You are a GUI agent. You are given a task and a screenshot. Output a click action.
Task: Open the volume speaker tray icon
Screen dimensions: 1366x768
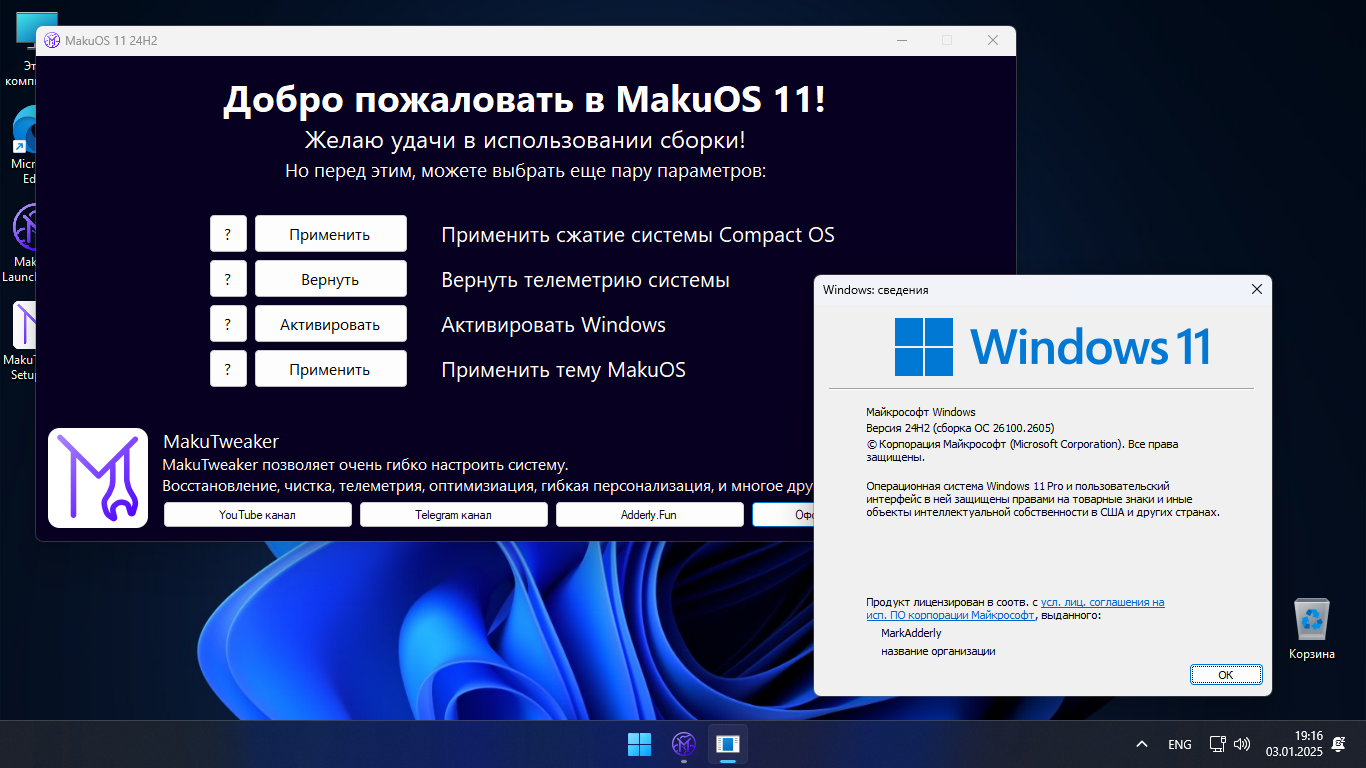click(1242, 744)
